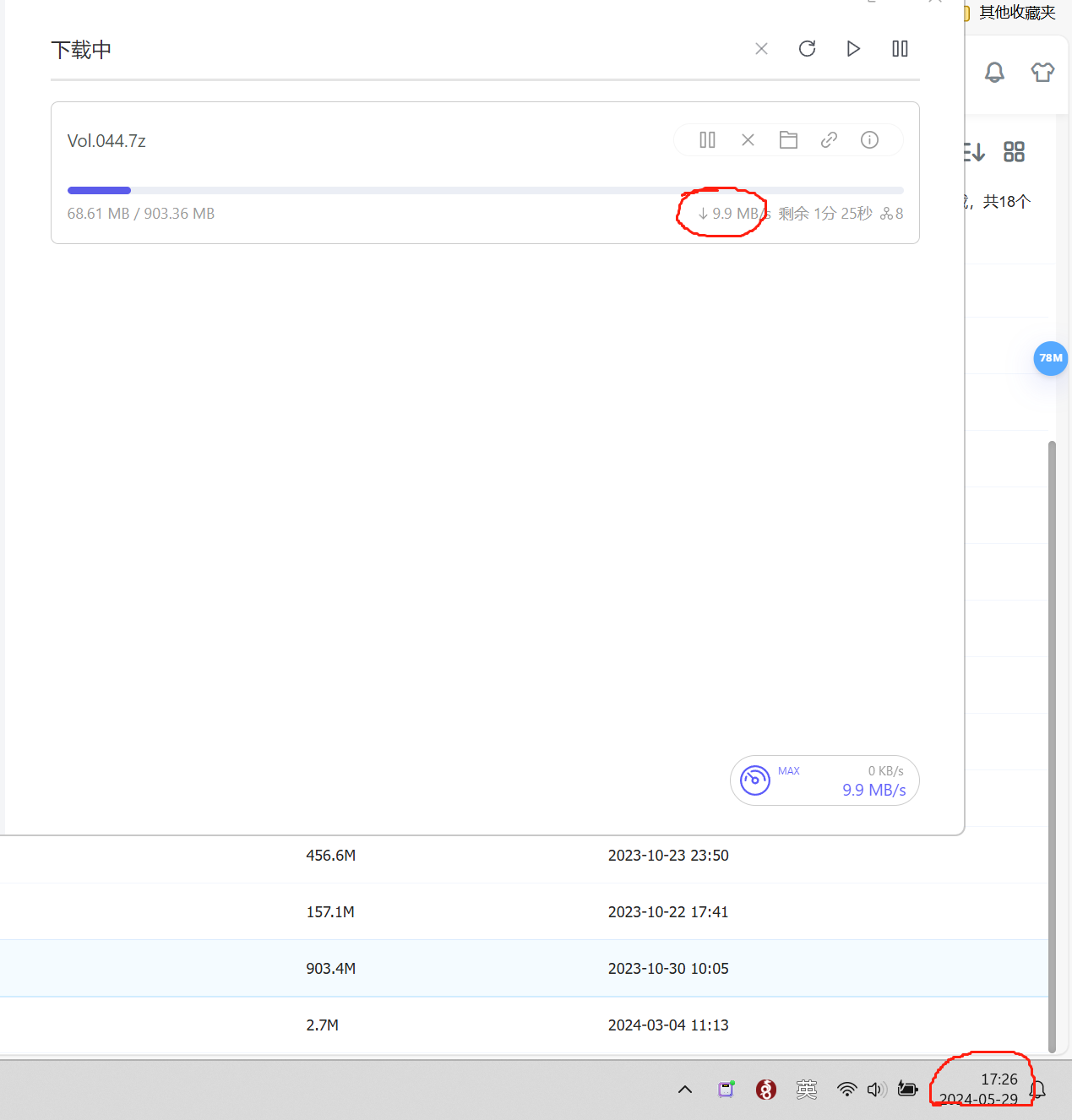Select the 2.7M file row
This screenshot has width=1072, height=1120.
pos(524,1025)
